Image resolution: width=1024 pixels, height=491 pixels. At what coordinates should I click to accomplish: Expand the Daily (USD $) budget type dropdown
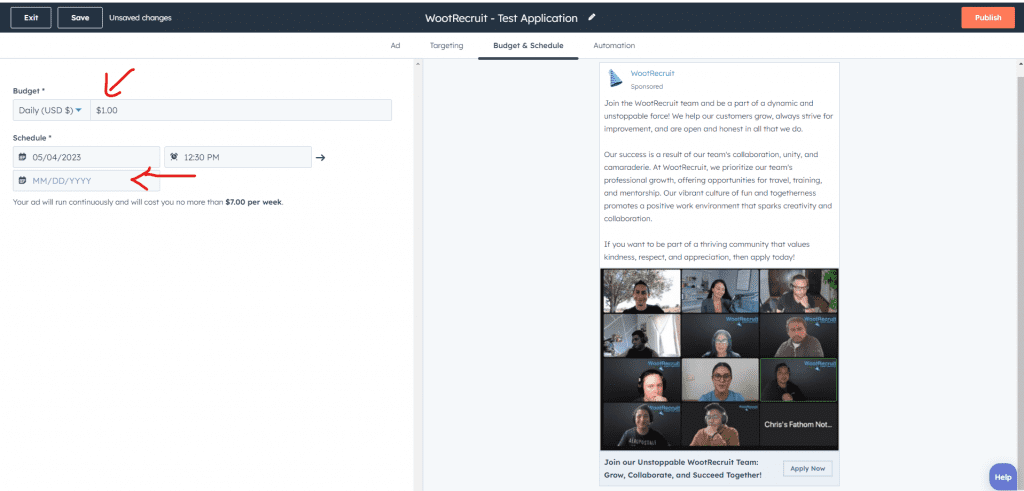(x=51, y=110)
